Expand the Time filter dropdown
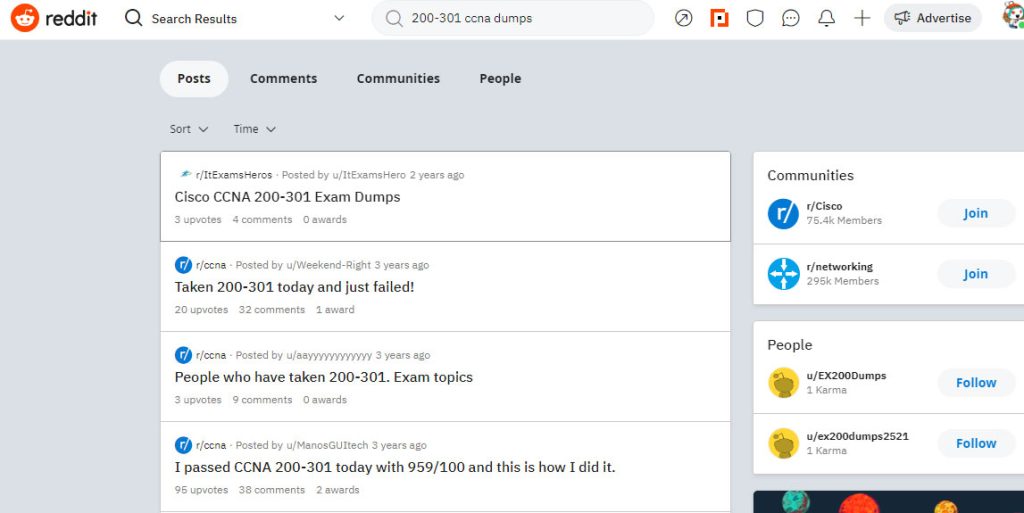 [x=255, y=129]
